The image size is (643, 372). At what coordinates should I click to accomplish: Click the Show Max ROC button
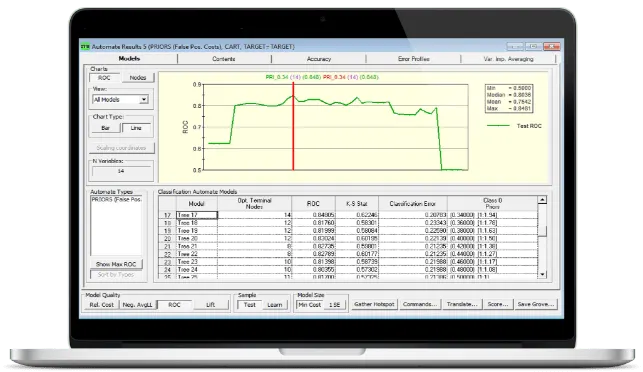(116, 264)
